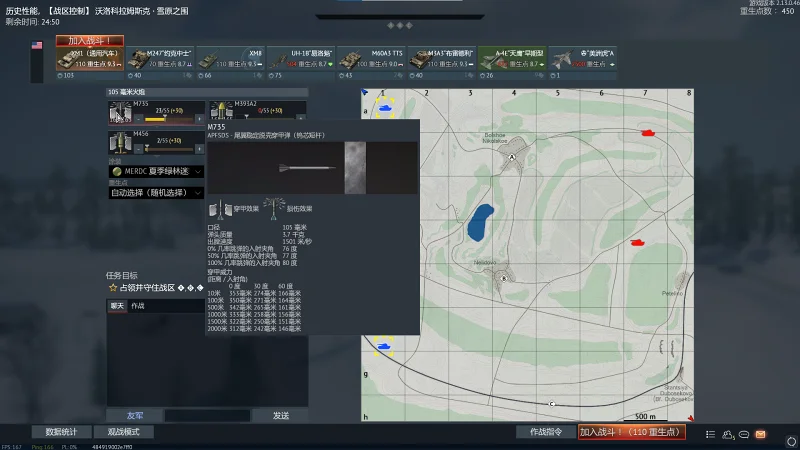Click the M735 shell preview image
The height and width of the screenshot is (450, 800).
312,168
